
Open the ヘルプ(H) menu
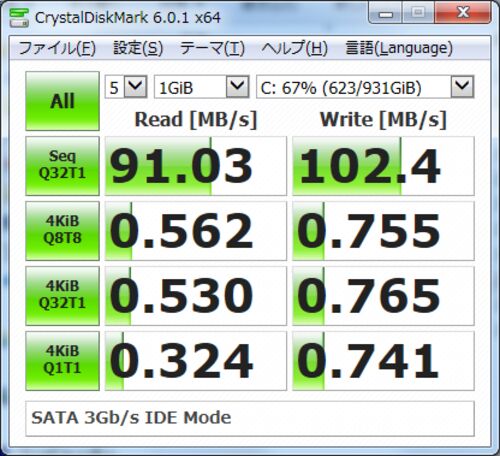[295, 48]
